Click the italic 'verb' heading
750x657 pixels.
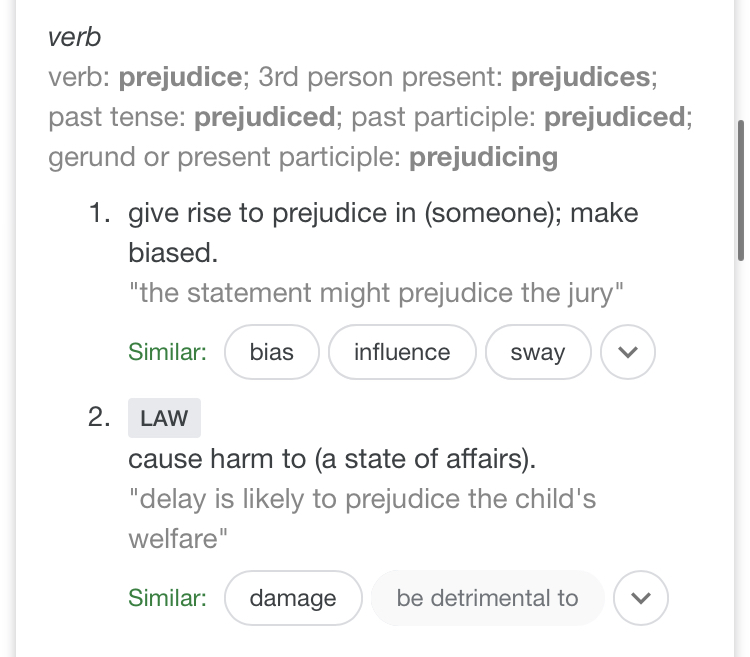[75, 37]
